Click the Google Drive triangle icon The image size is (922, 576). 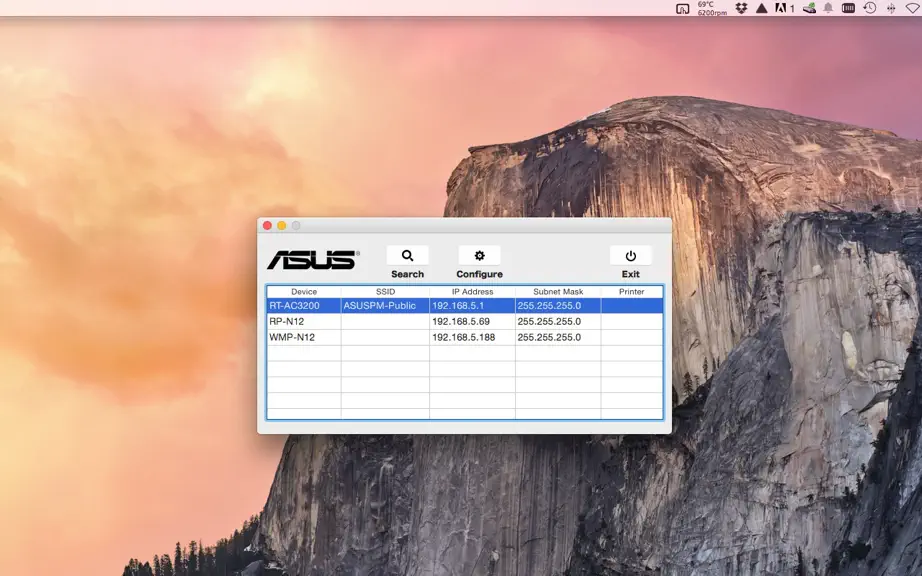coord(761,8)
